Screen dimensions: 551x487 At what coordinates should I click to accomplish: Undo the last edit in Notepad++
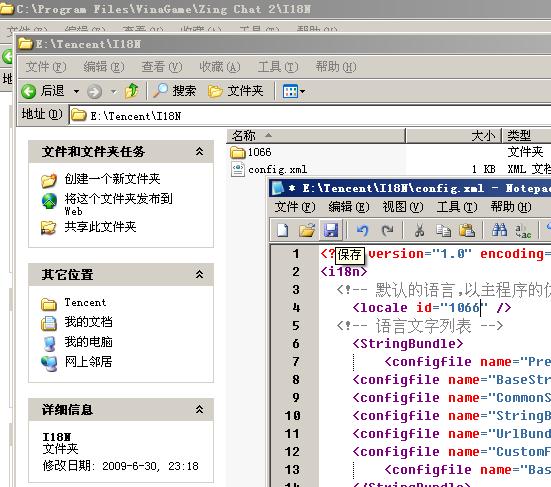click(362, 230)
